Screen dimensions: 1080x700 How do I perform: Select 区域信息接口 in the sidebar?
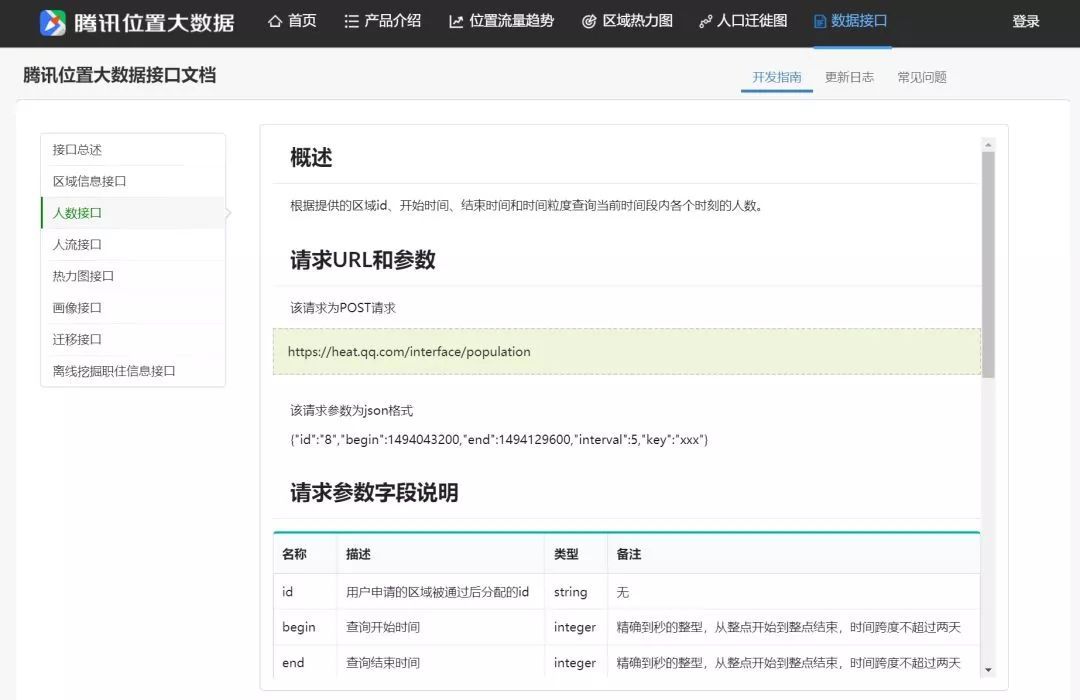pos(90,181)
